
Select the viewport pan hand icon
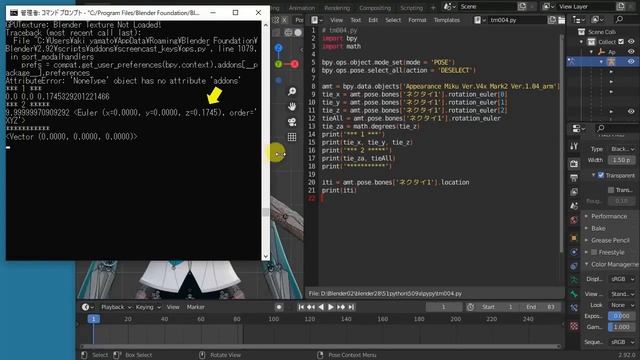point(292,107)
